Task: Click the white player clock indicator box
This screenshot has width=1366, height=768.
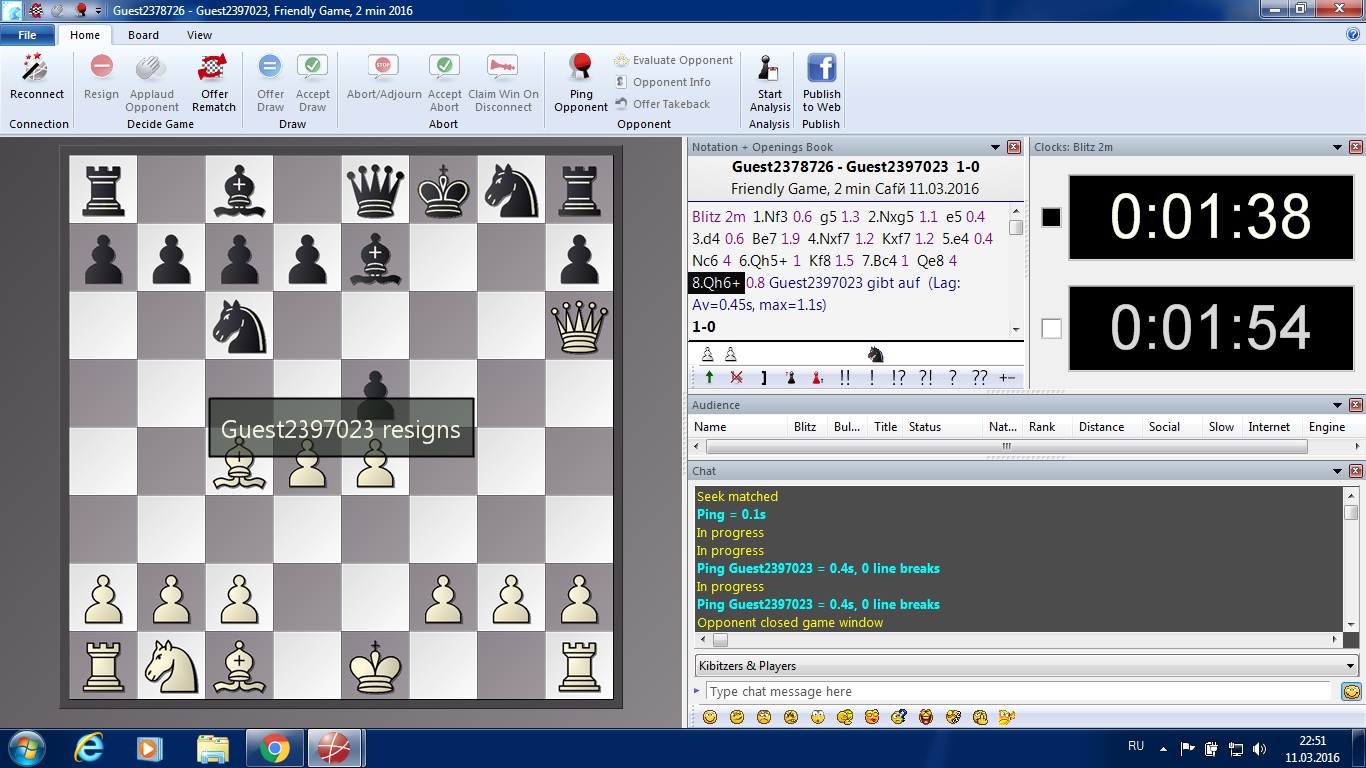Action: (1051, 328)
